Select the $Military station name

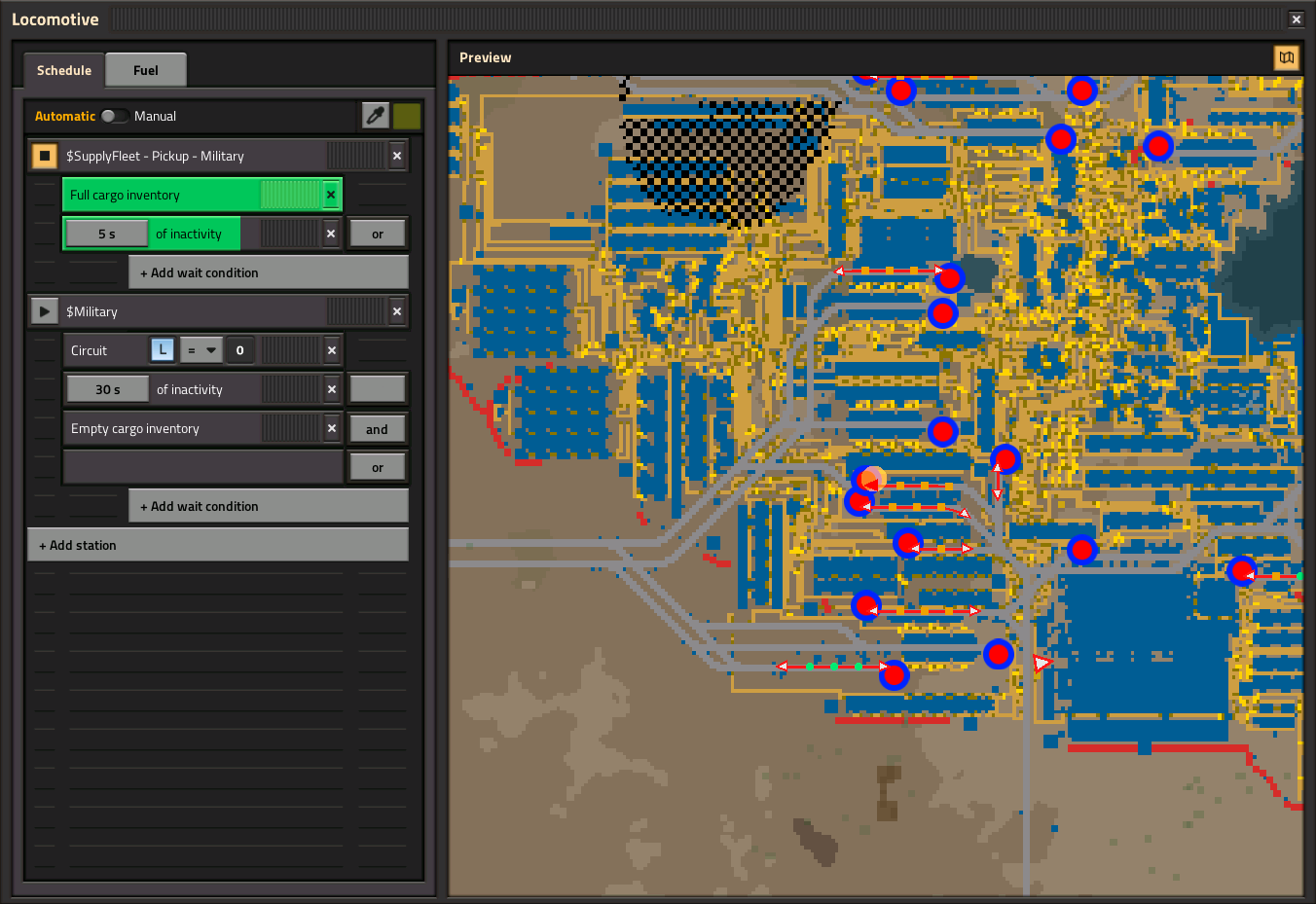tap(91, 311)
